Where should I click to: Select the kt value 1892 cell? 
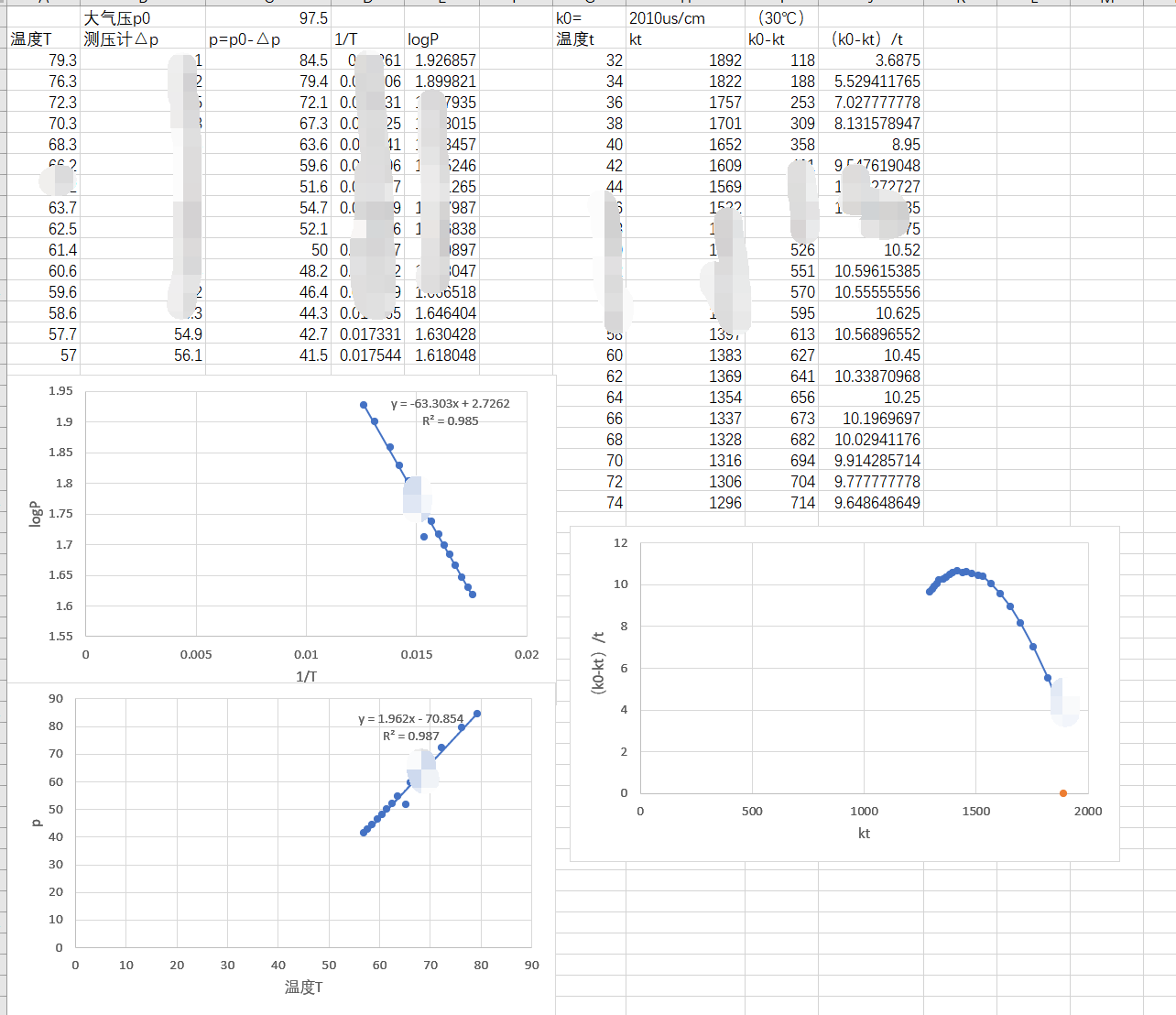click(x=724, y=60)
